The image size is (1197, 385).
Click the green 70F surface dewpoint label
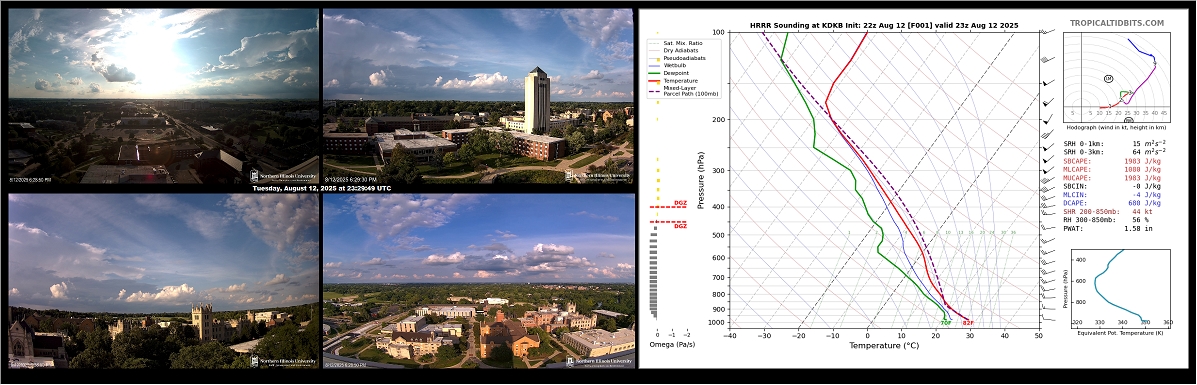(x=945, y=323)
